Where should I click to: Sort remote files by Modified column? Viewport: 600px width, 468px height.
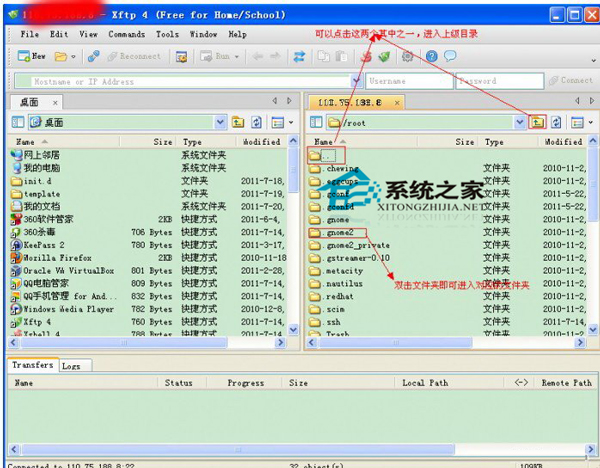[x=563, y=142]
